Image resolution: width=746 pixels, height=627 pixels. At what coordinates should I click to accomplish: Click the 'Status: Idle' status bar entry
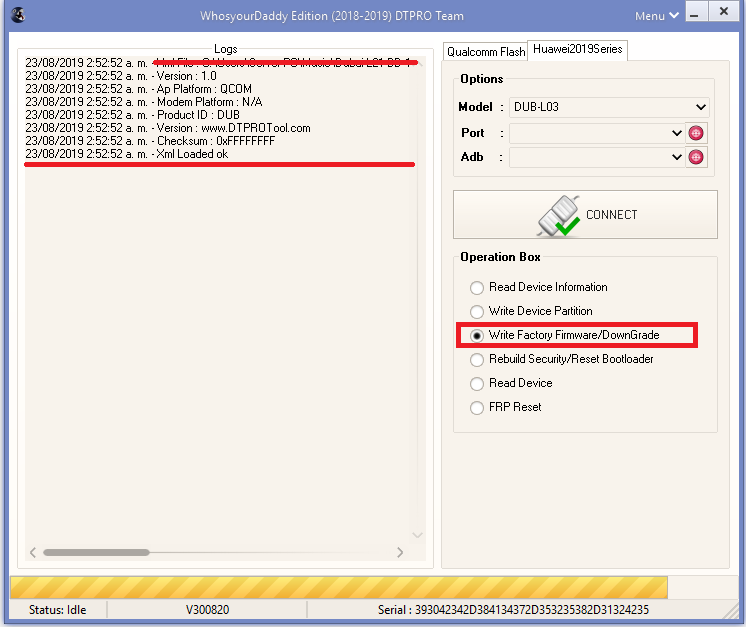tap(58, 610)
